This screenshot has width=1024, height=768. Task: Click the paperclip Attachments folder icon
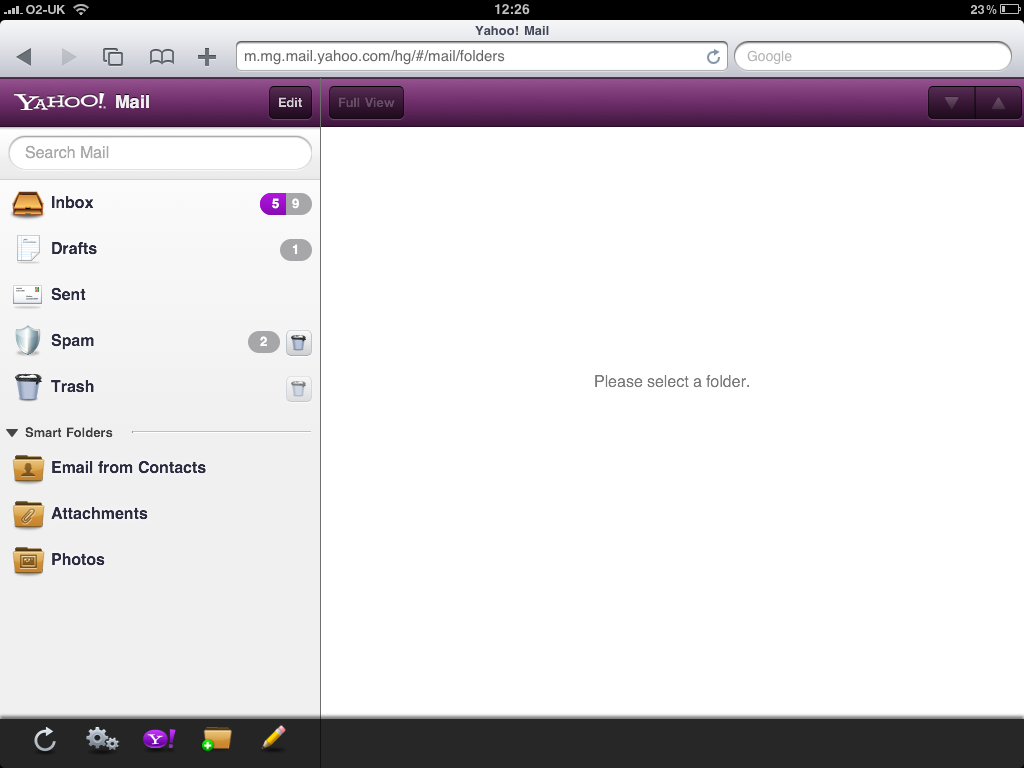click(28, 515)
